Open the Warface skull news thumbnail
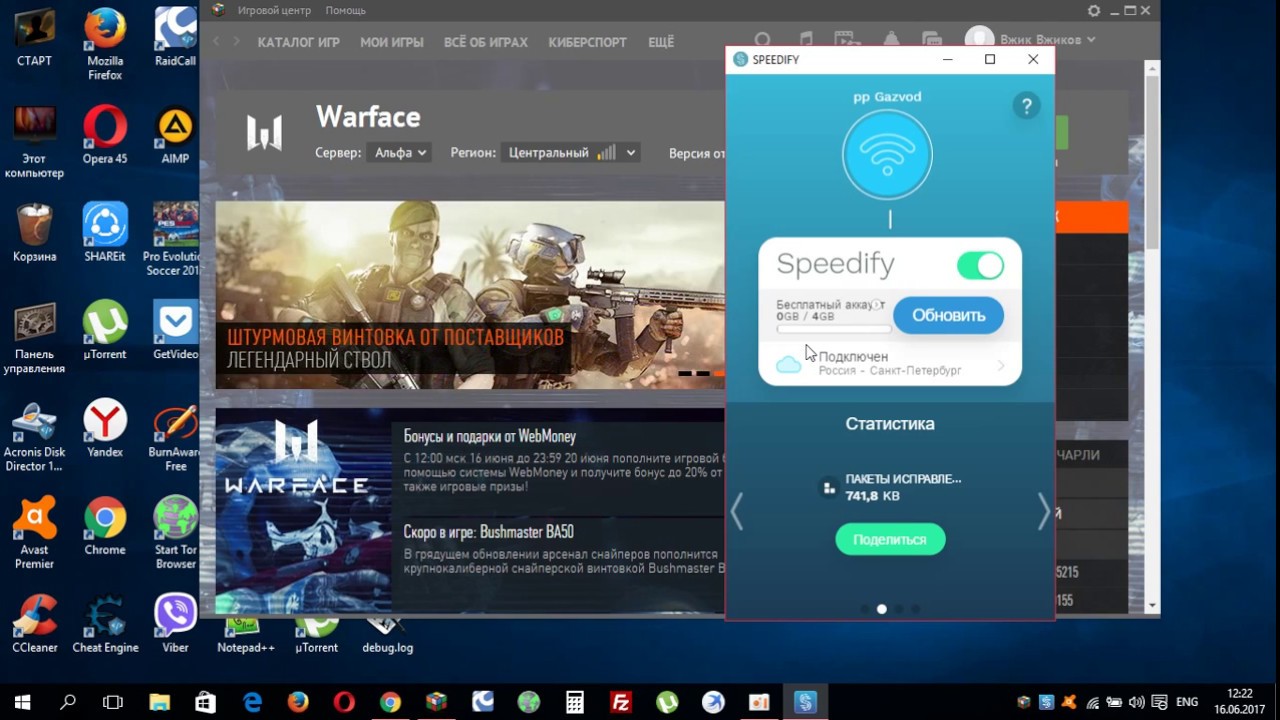The image size is (1280, 720). pyautogui.click(x=303, y=510)
